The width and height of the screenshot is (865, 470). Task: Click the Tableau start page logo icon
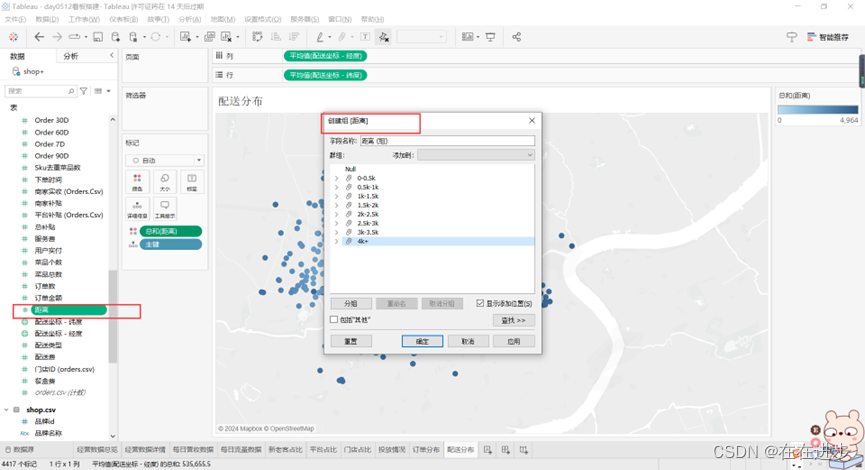pyautogui.click(x=13, y=37)
